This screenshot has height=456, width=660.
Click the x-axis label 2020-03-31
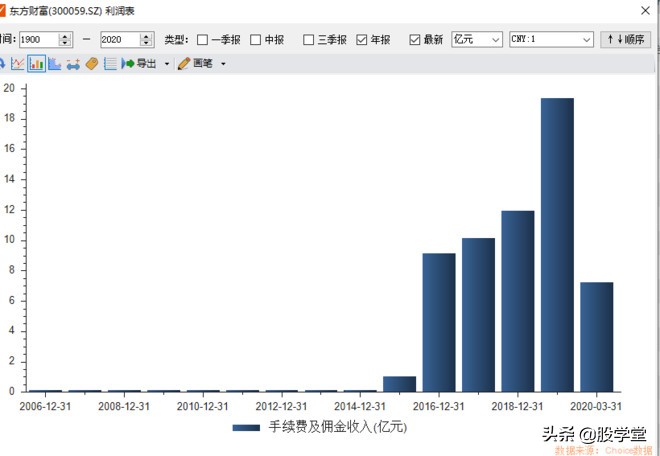(x=596, y=407)
